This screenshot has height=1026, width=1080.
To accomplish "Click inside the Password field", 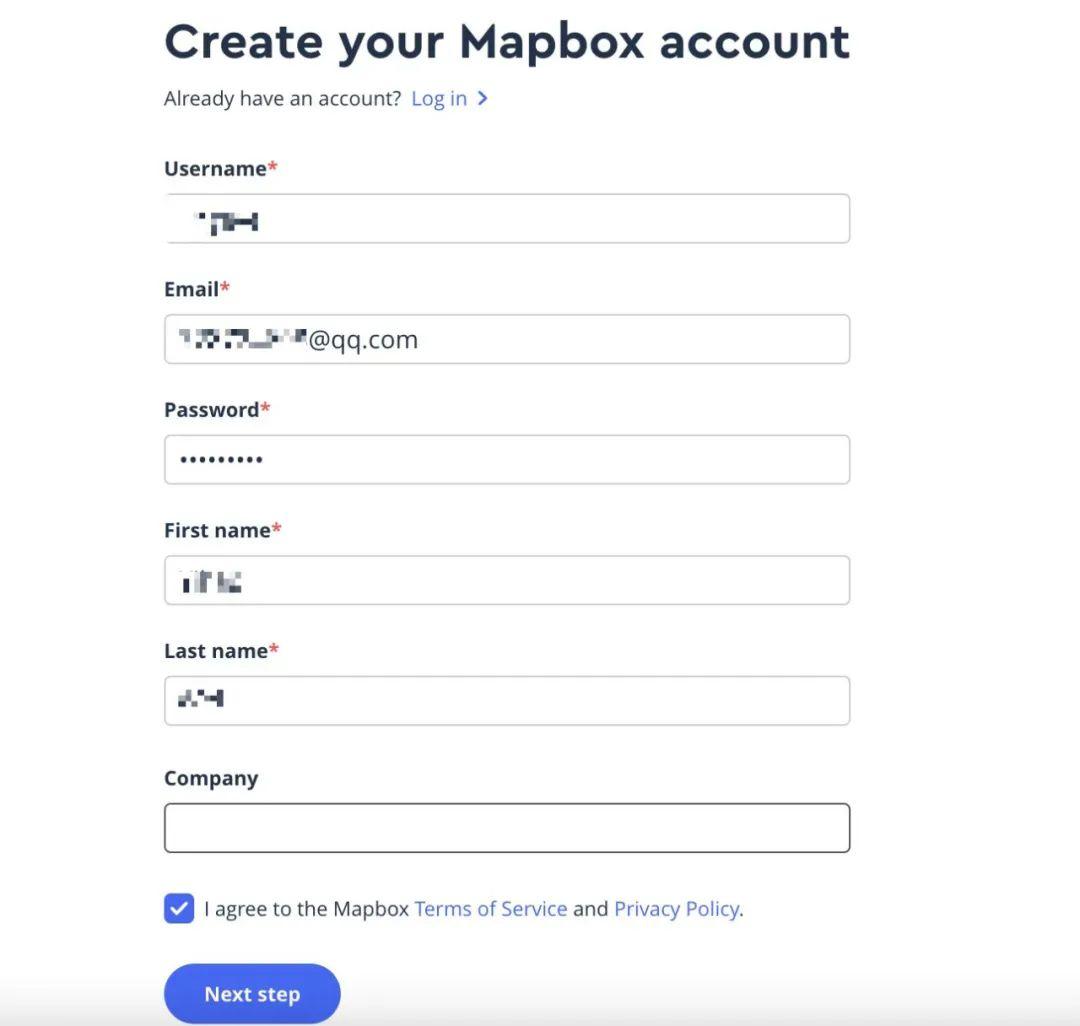I will (507, 459).
